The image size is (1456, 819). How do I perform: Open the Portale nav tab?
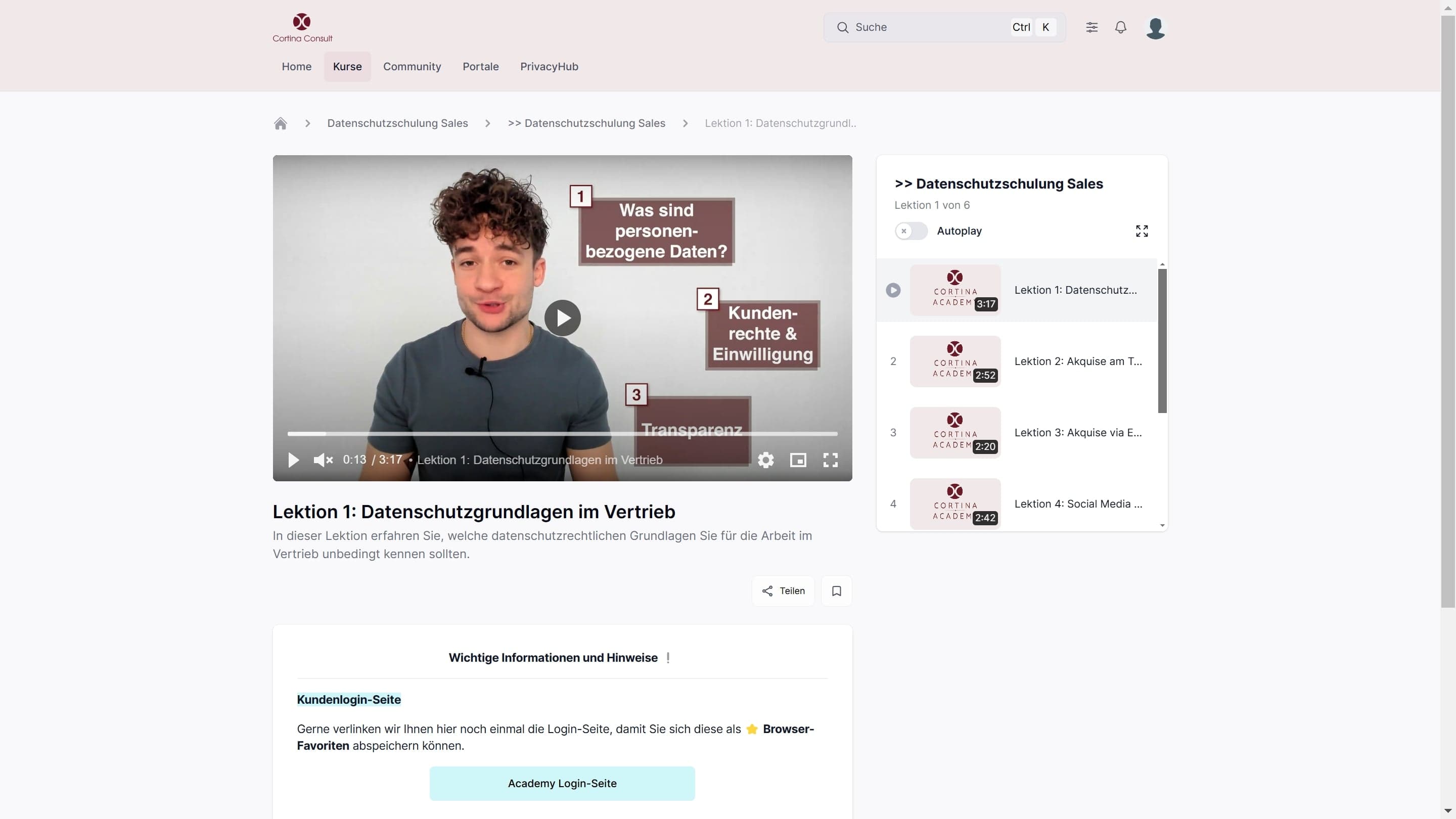click(480, 67)
